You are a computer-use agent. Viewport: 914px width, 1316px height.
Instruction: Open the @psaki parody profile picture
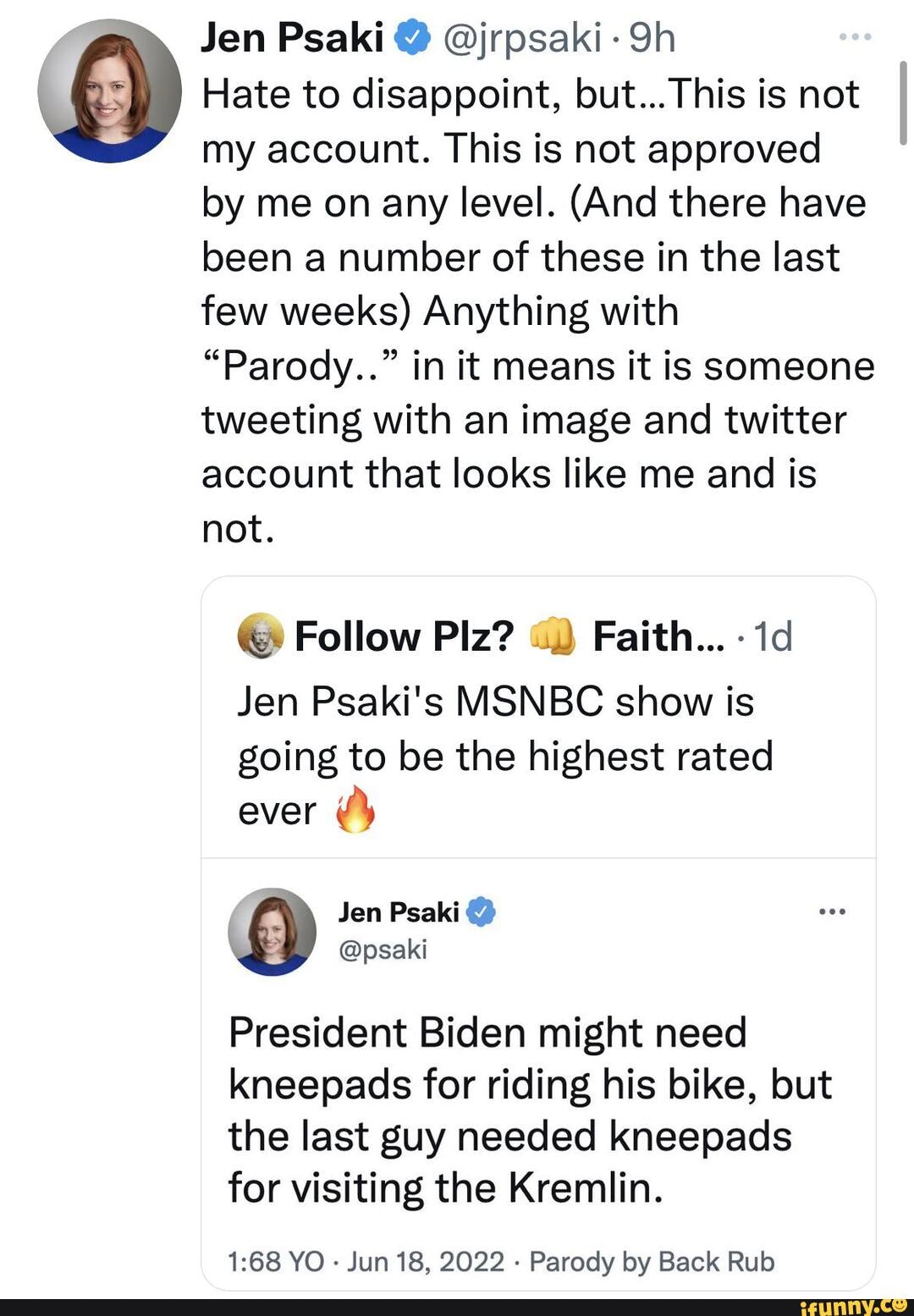click(x=272, y=931)
